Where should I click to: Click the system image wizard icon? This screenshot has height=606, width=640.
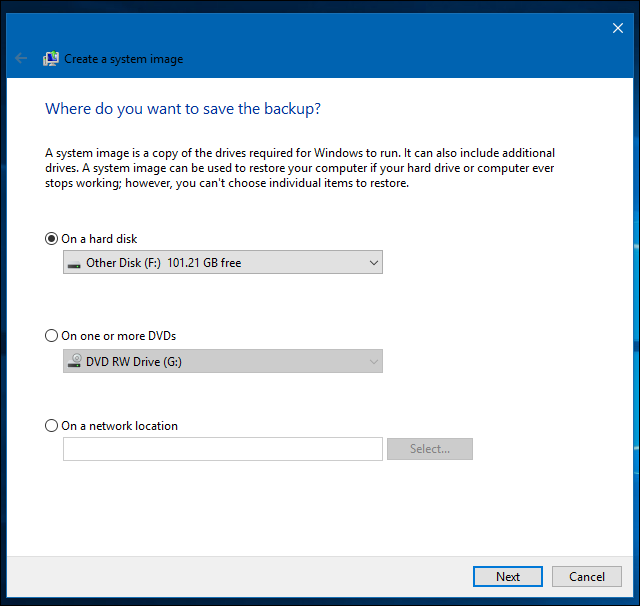click(51, 59)
